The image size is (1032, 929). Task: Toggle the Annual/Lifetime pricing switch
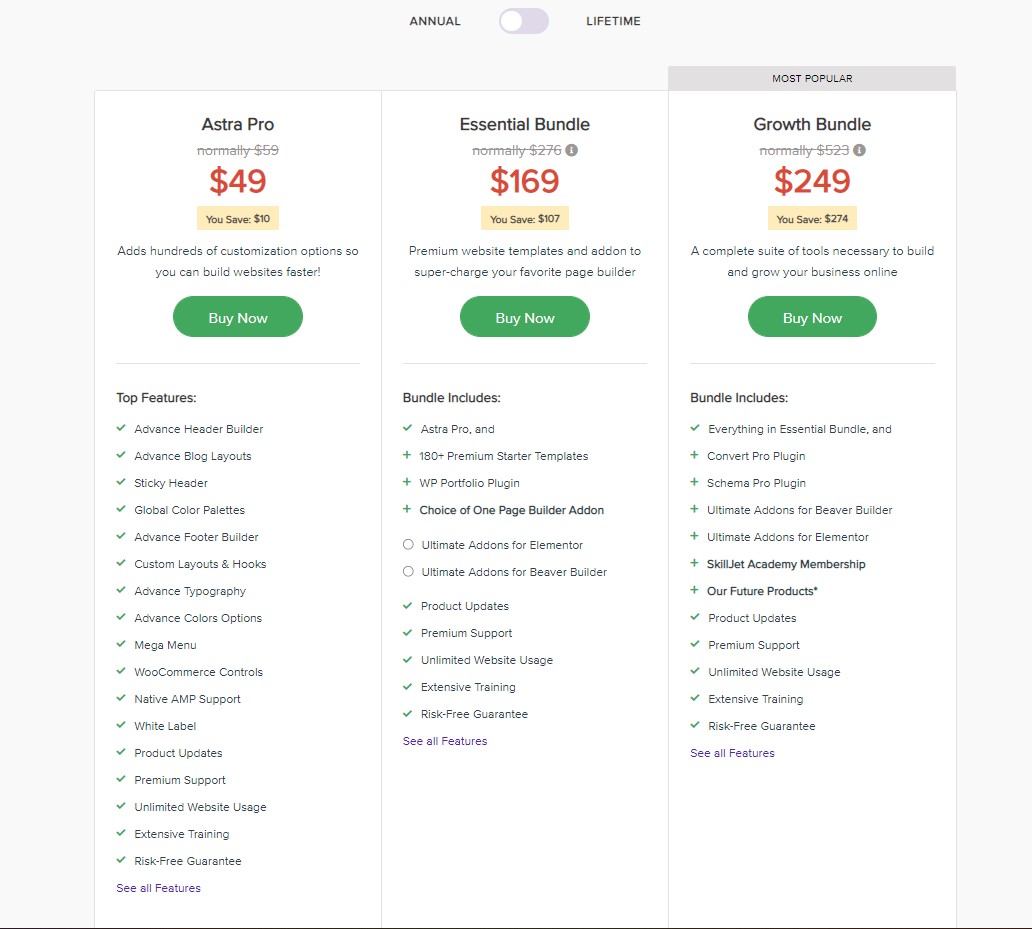523,21
